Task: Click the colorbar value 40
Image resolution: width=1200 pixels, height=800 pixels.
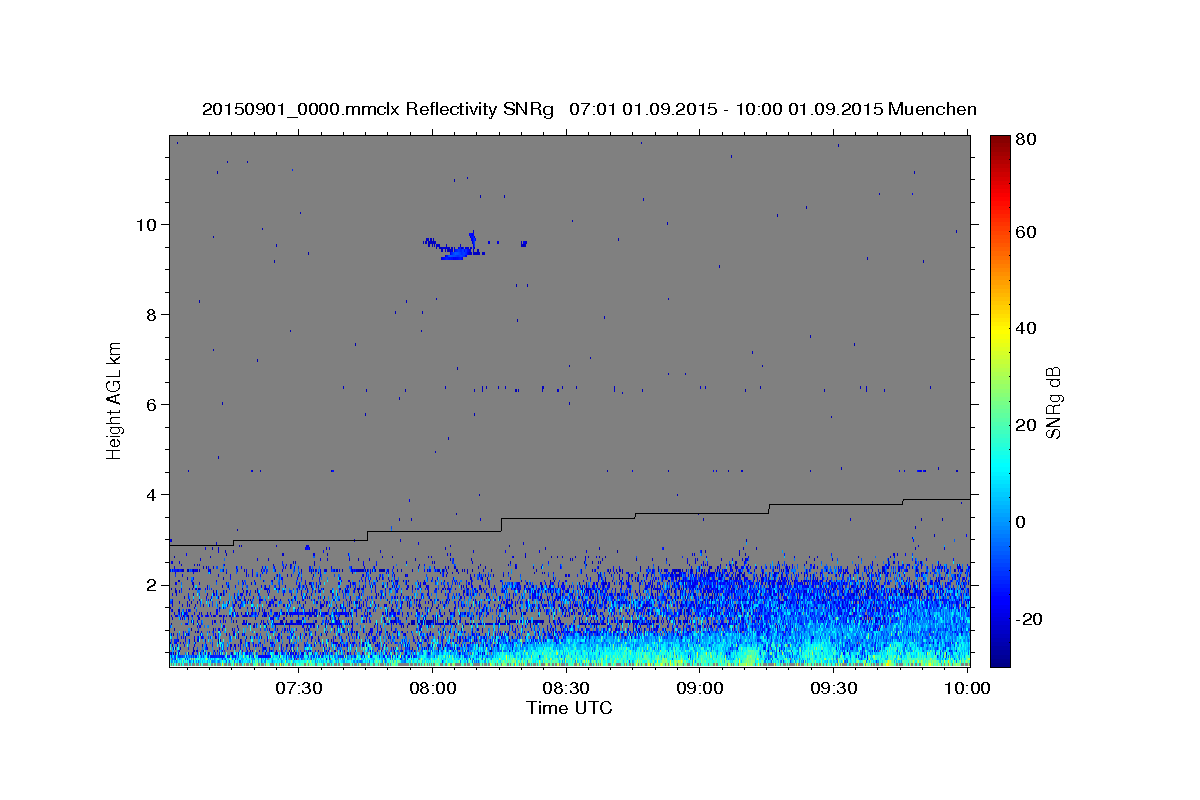Action: pyautogui.click(x=1025, y=328)
